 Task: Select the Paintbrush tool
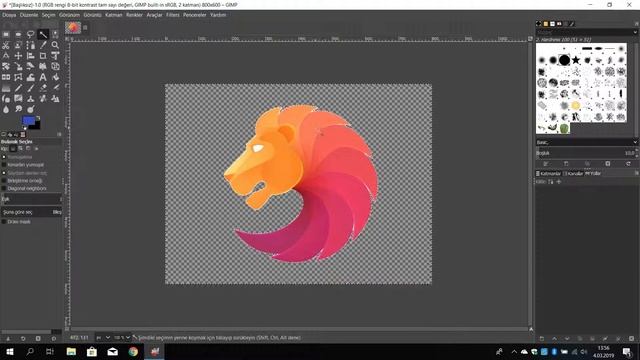[x=31, y=88]
